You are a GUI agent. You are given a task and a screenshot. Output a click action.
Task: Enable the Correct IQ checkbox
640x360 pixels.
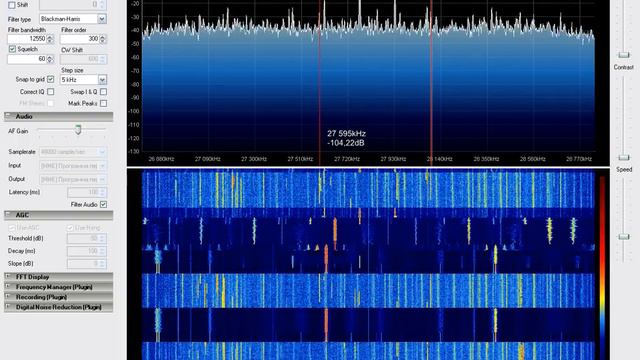point(51,92)
